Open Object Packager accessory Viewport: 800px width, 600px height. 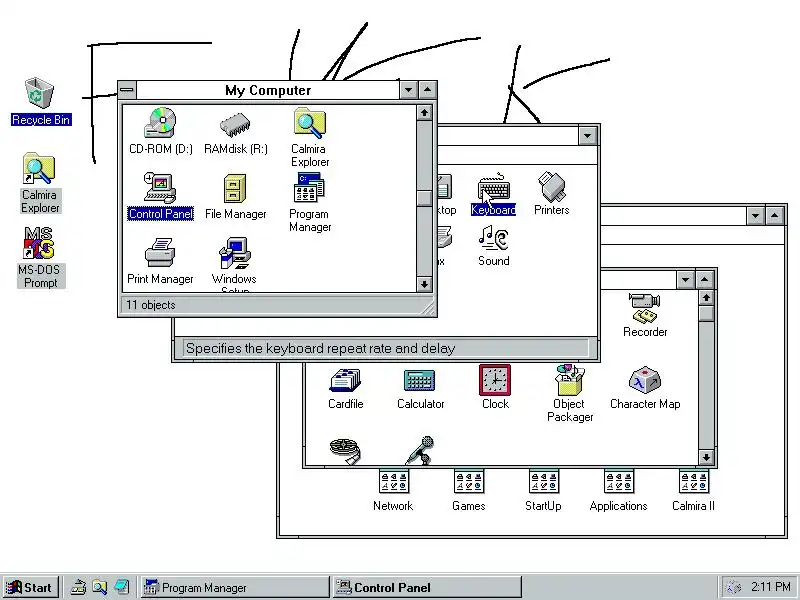coord(570,393)
